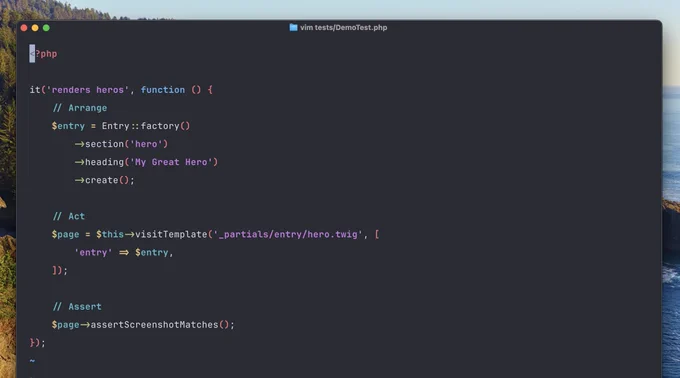
Task: Maximize the window with the green button
Action: [x=46, y=28]
